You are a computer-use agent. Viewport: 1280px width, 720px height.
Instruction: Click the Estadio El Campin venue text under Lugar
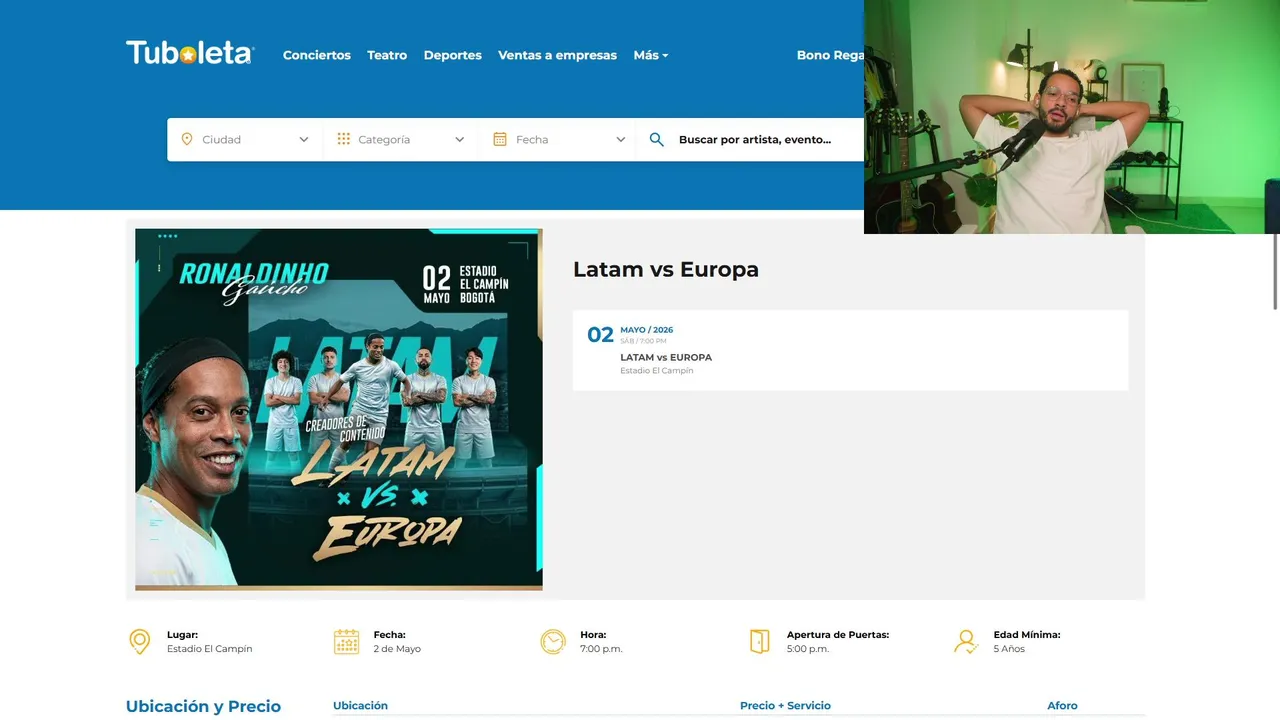(x=210, y=649)
